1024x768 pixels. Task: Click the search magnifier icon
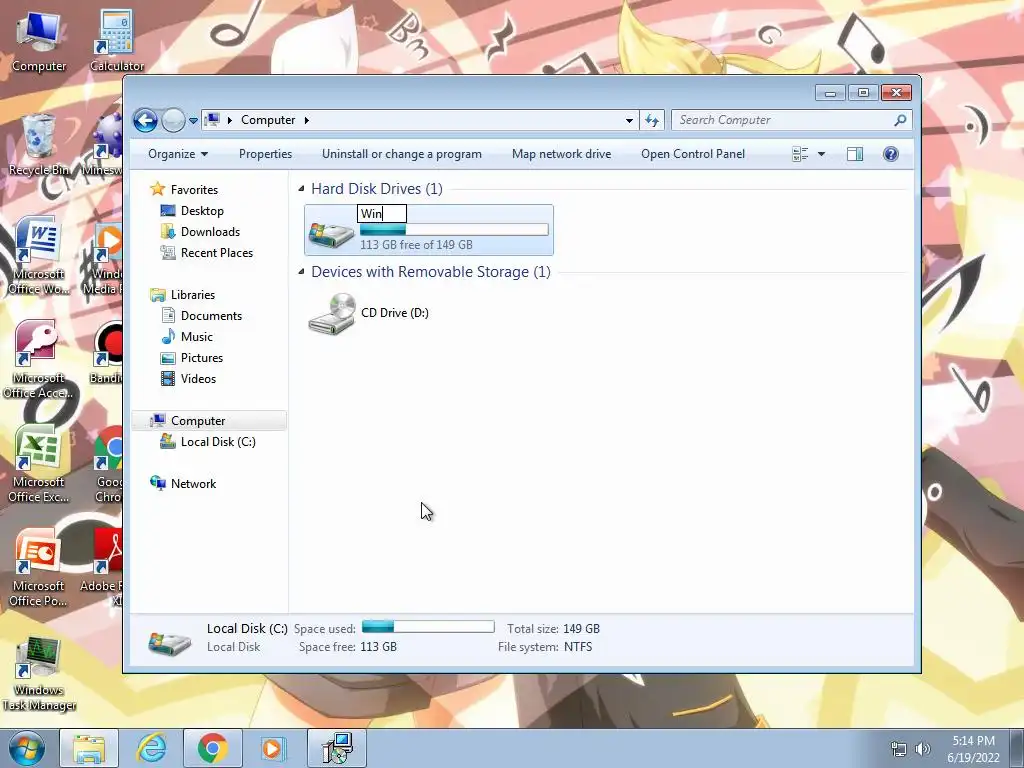(x=901, y=120)
